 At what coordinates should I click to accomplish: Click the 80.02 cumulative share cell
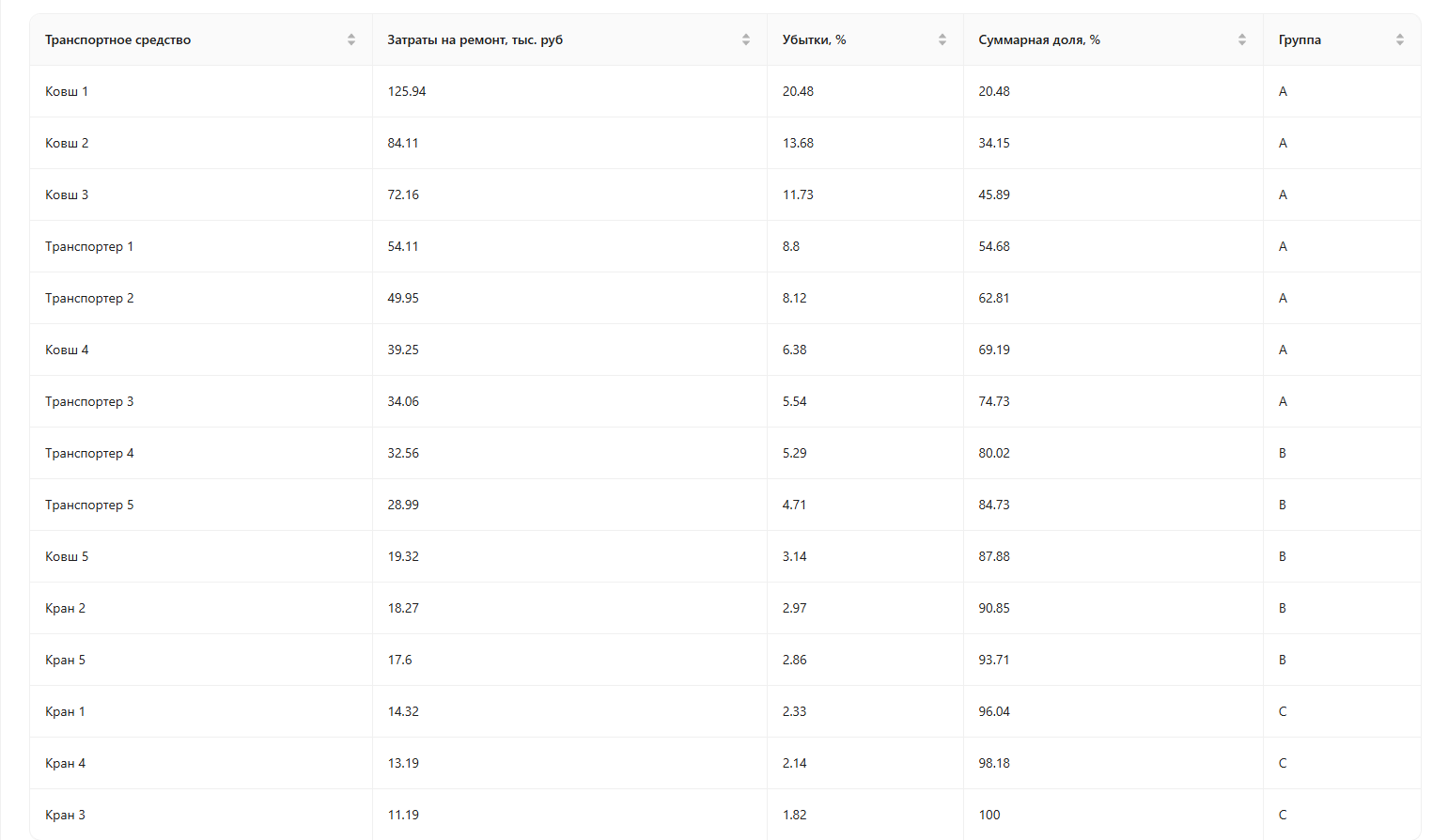pos(994,453)
